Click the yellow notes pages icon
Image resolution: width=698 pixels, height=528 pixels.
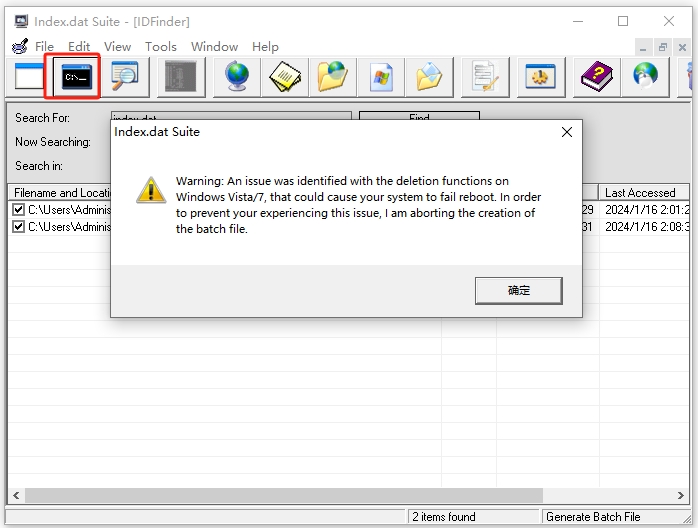pos(284,77)
